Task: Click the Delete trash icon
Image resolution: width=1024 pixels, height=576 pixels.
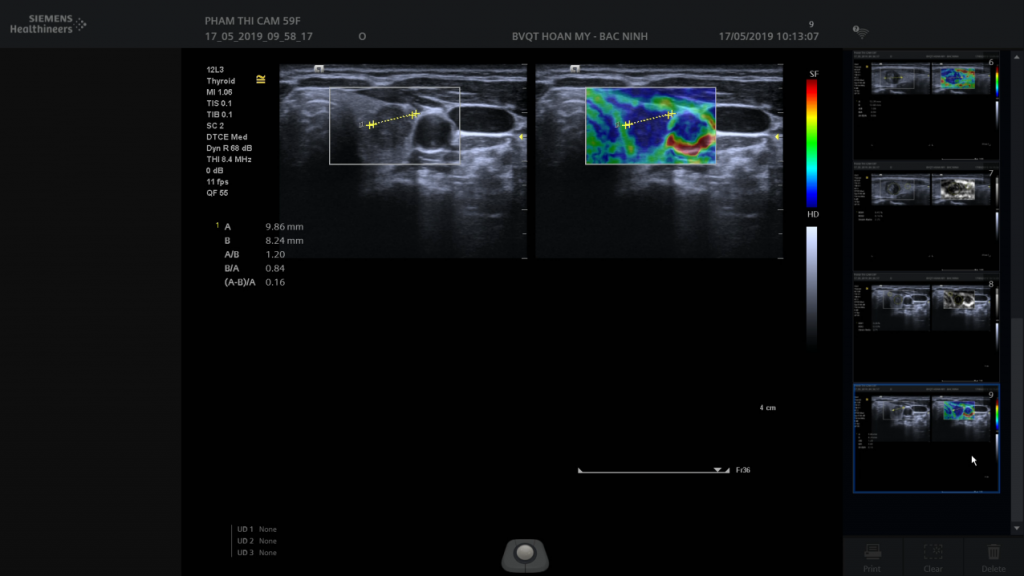Action: 994,553
